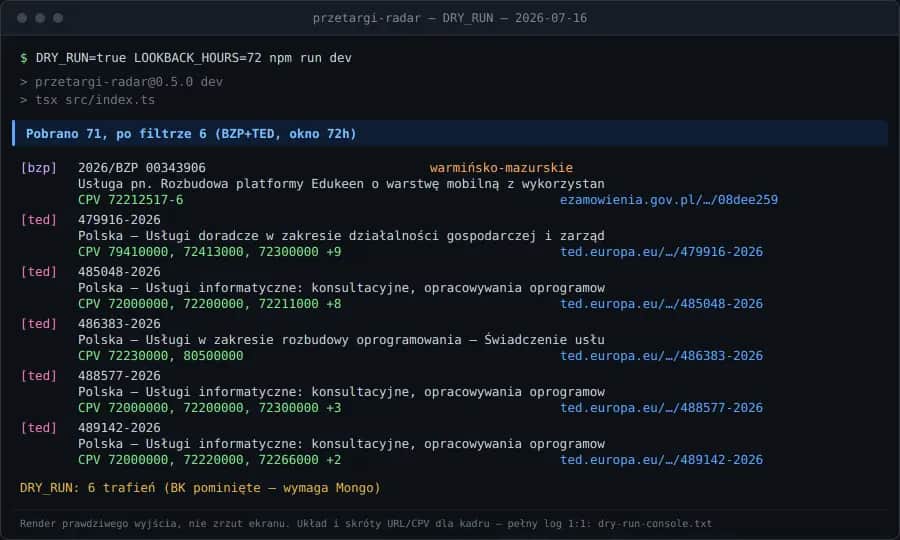Click the Usługi informatyczne title under 485048-2026
The width and height of the screenshot is (900, 540).
point(341,288)
